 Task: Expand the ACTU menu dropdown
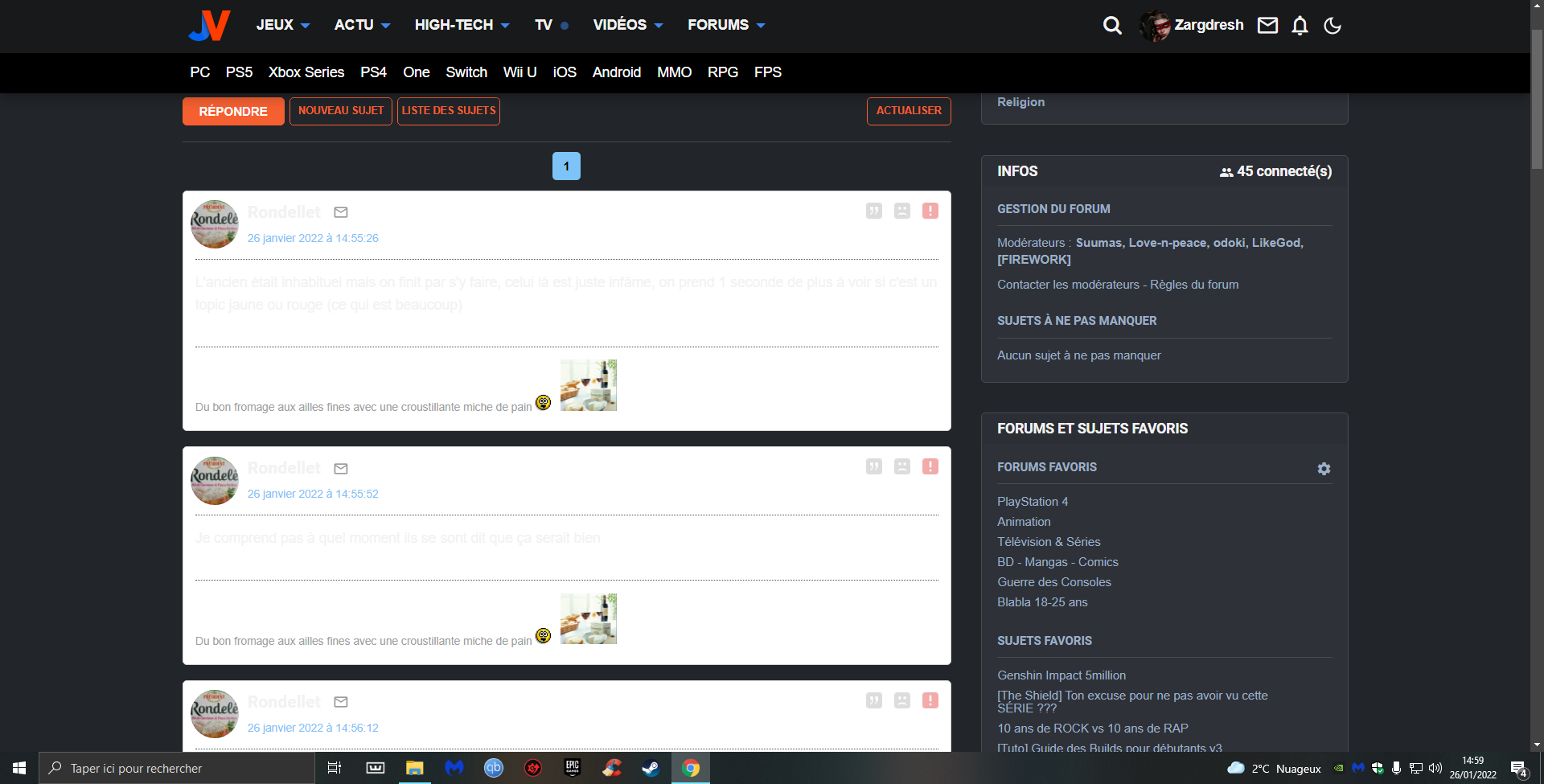[x=362, y=25]
